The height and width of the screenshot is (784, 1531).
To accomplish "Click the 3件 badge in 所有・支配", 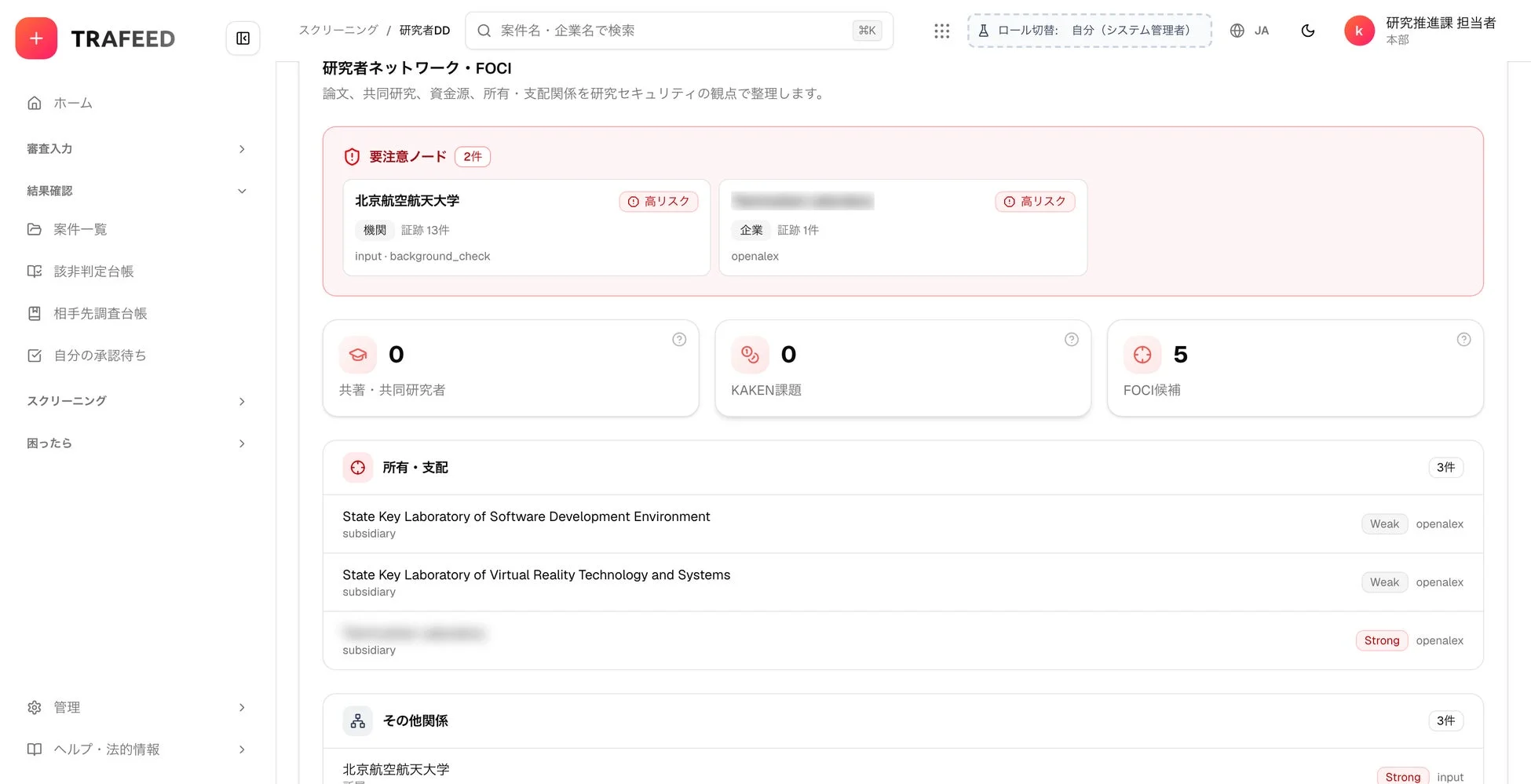I will [1445, 468].
